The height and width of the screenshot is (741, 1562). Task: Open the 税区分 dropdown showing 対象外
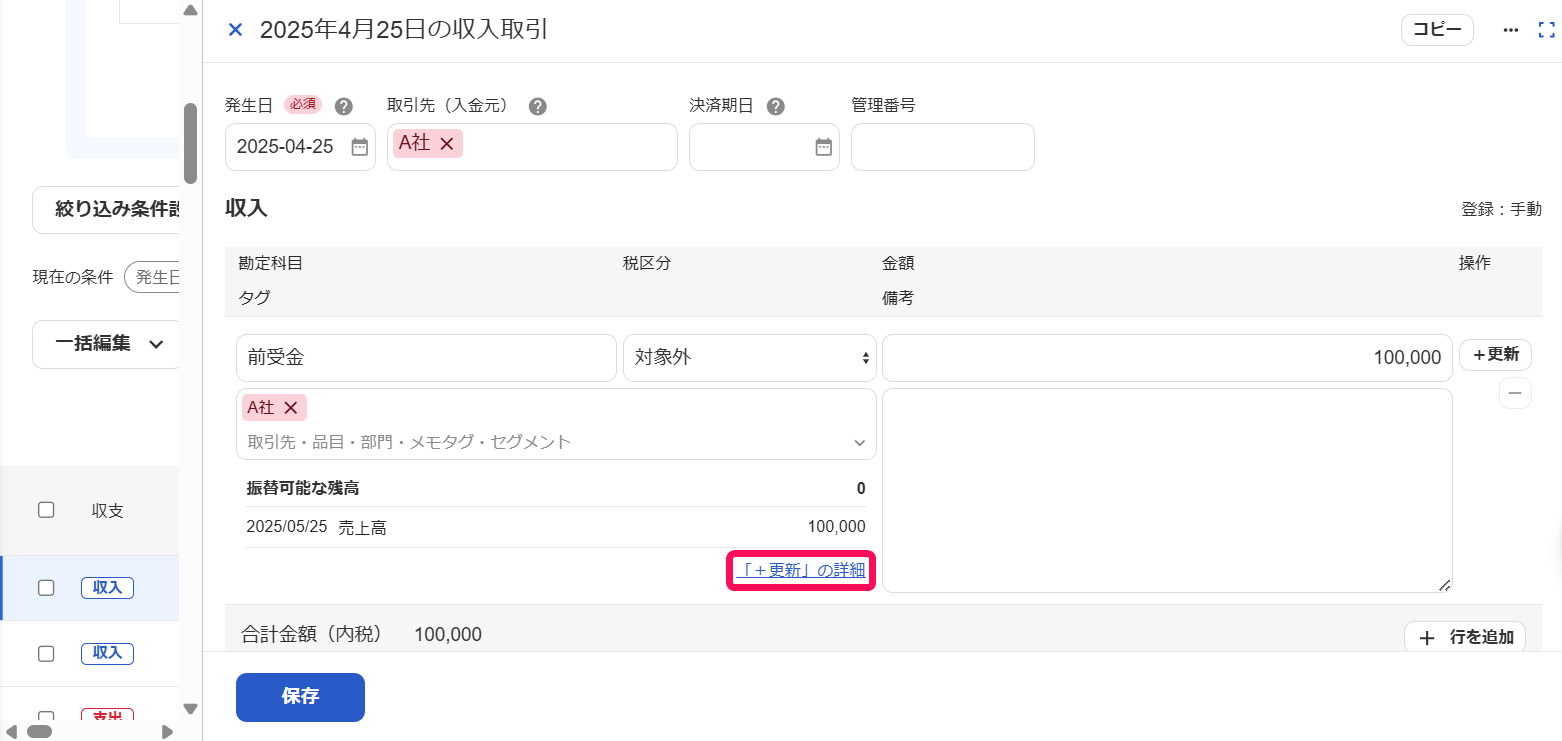750,358
